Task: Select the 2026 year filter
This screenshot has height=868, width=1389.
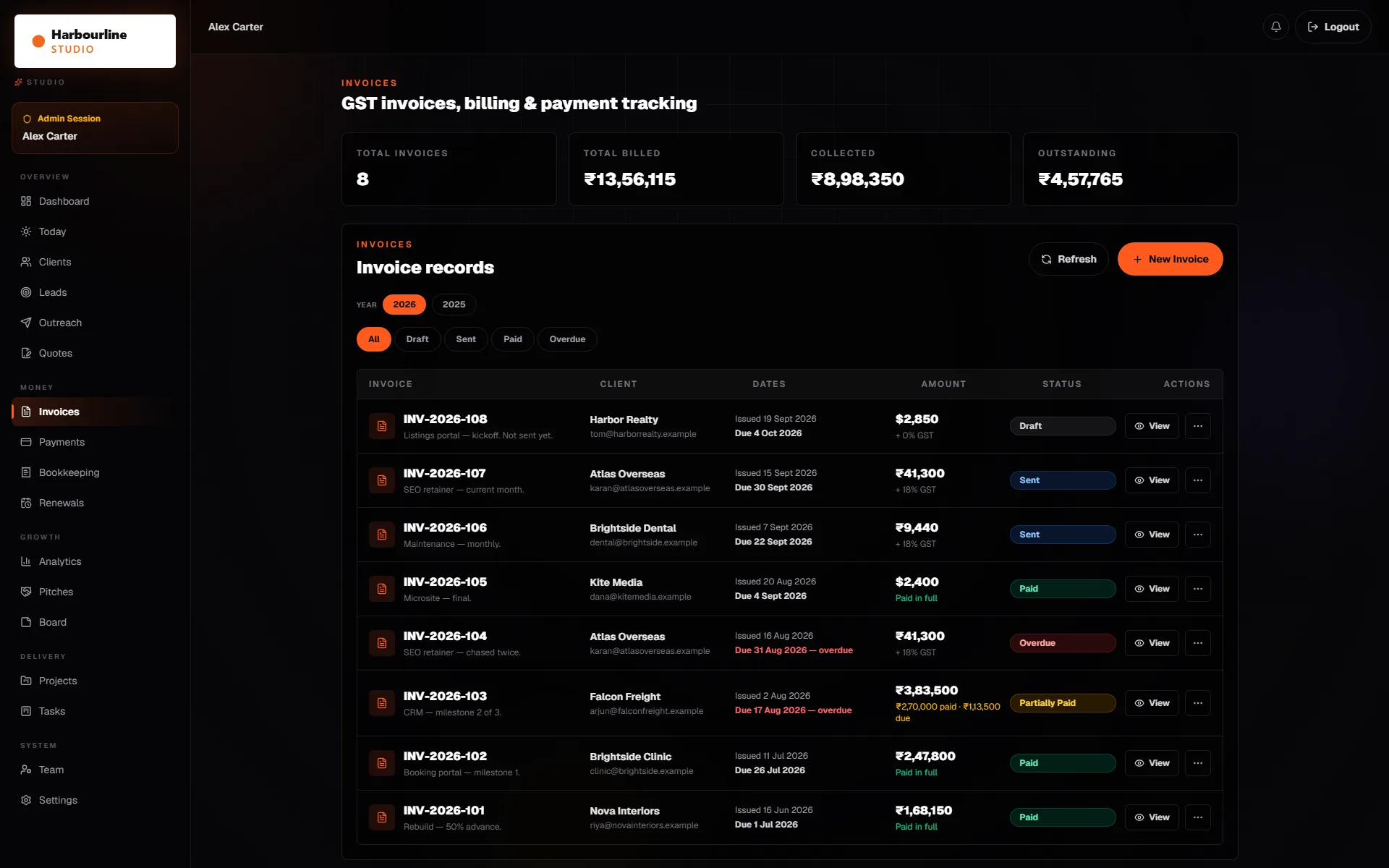Action: 404,305
